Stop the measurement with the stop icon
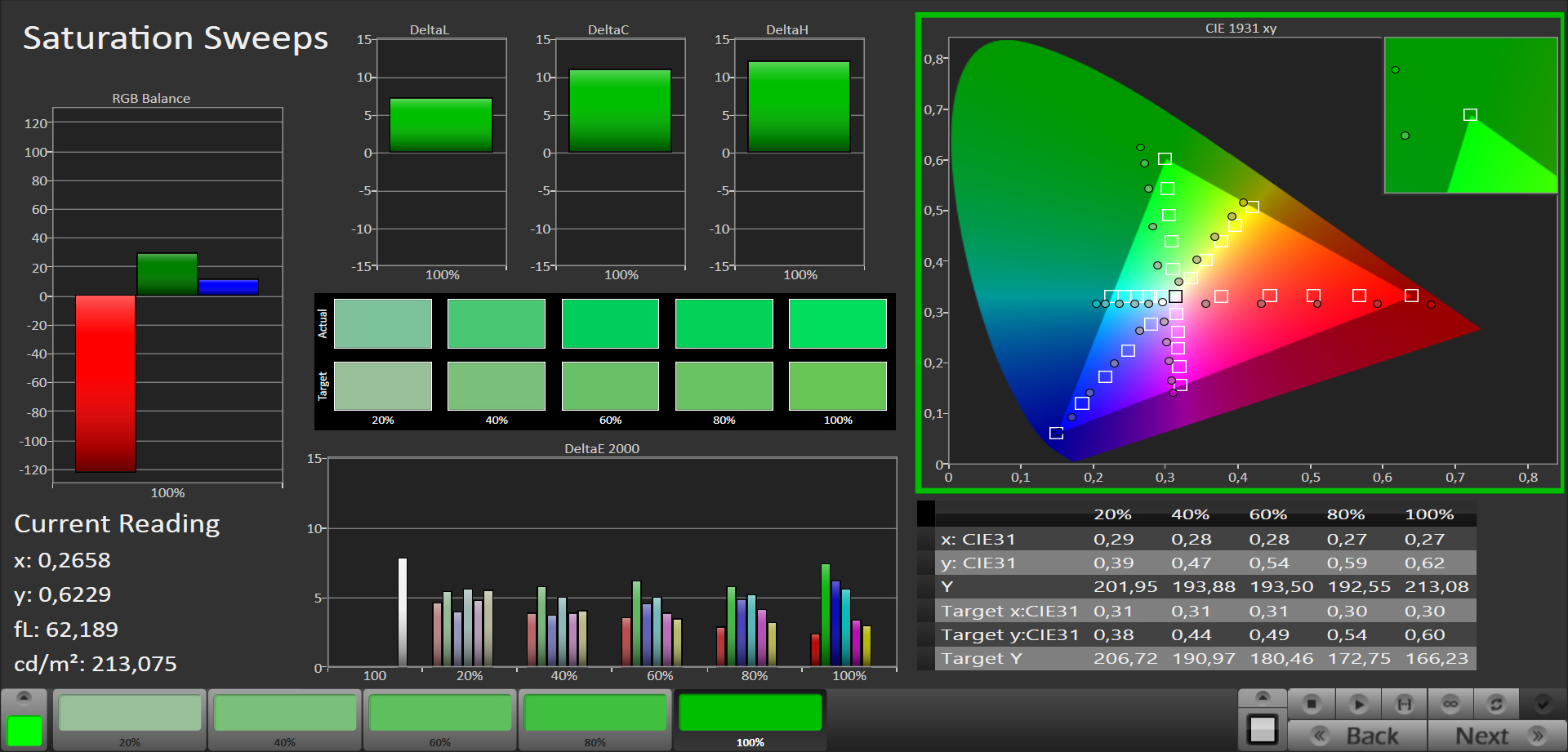Viewport: 1568px width, 752px height. point(1312,704)
